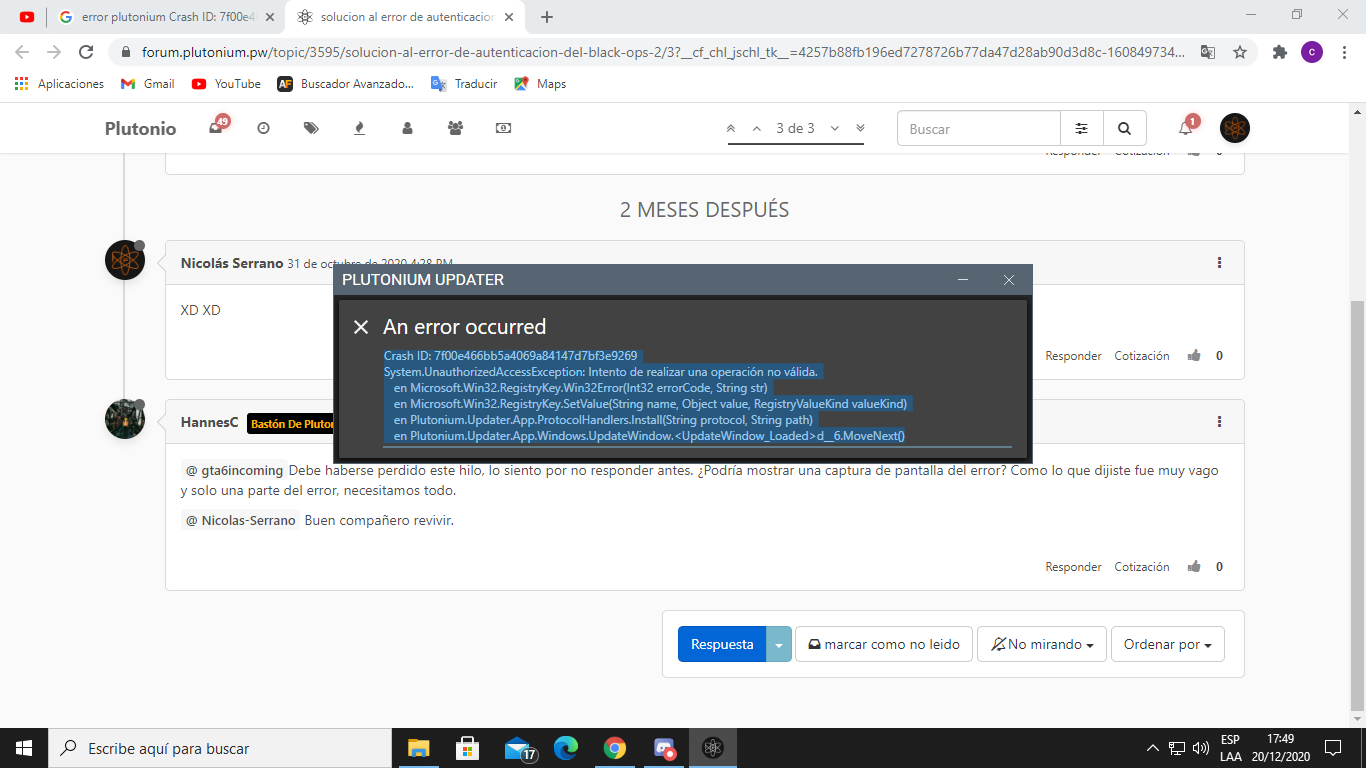Open a new Chrome tab
This screenshot has width=1366, height=768.
coord(547,17)
